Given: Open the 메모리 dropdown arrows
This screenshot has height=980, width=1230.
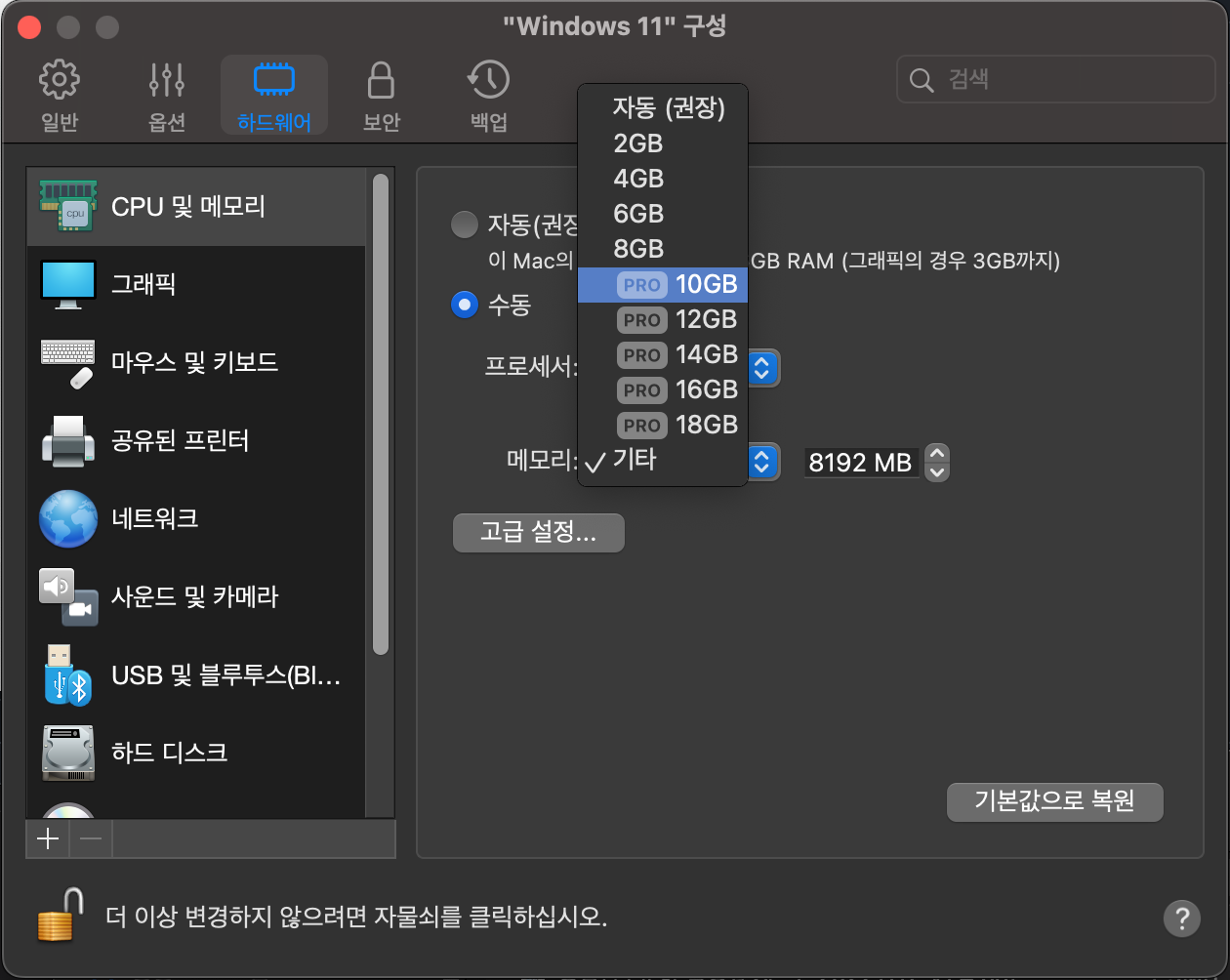Looking at the screenshot, I should coord(763,462).
